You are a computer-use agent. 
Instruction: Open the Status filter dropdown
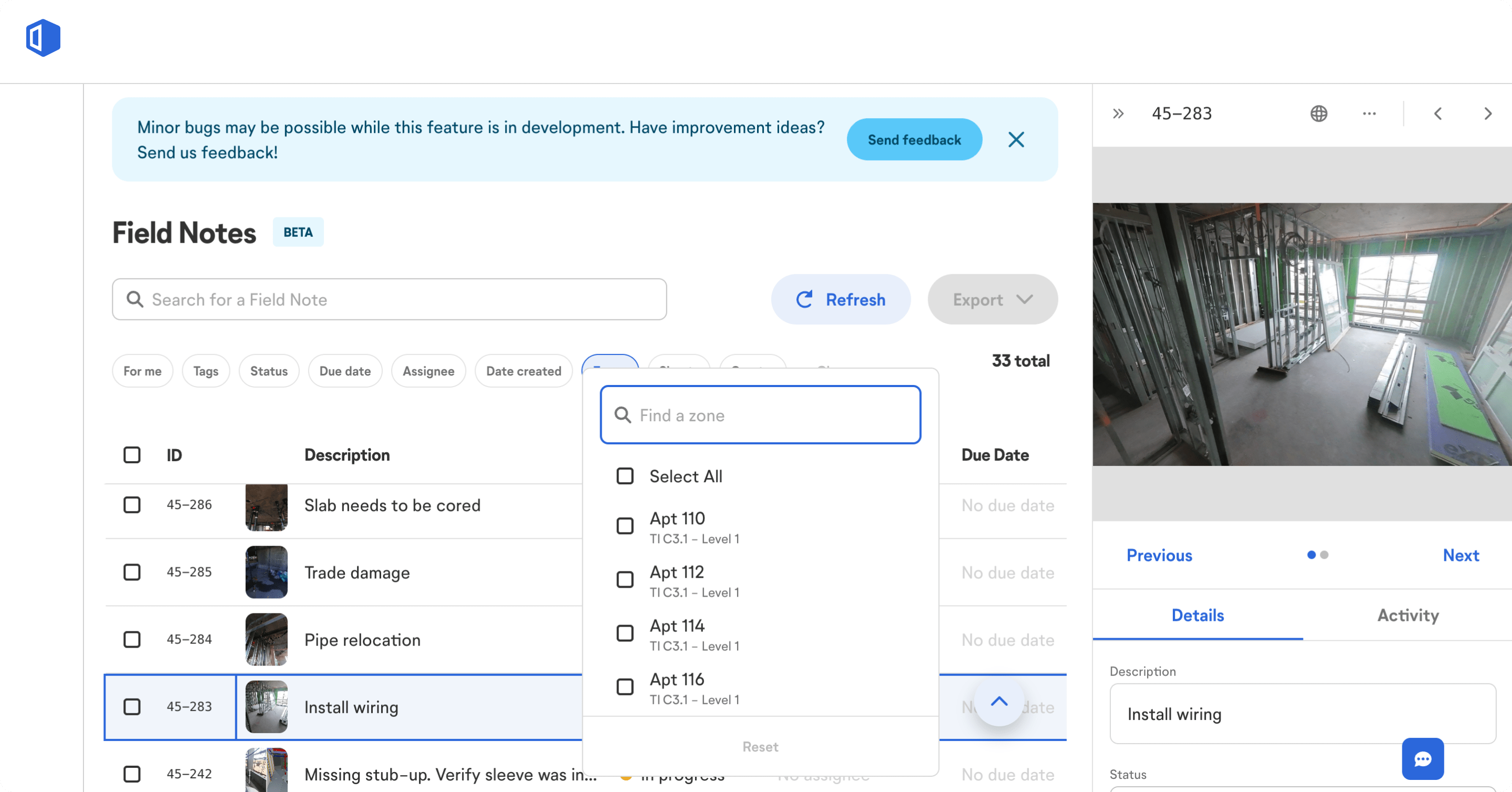click(x=269, y=371)
